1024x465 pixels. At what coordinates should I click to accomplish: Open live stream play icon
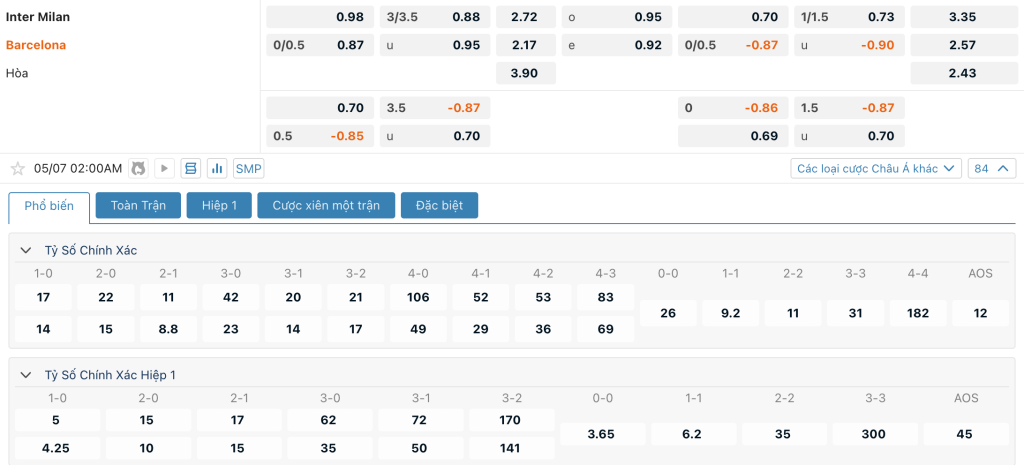(x=164, y=169)
